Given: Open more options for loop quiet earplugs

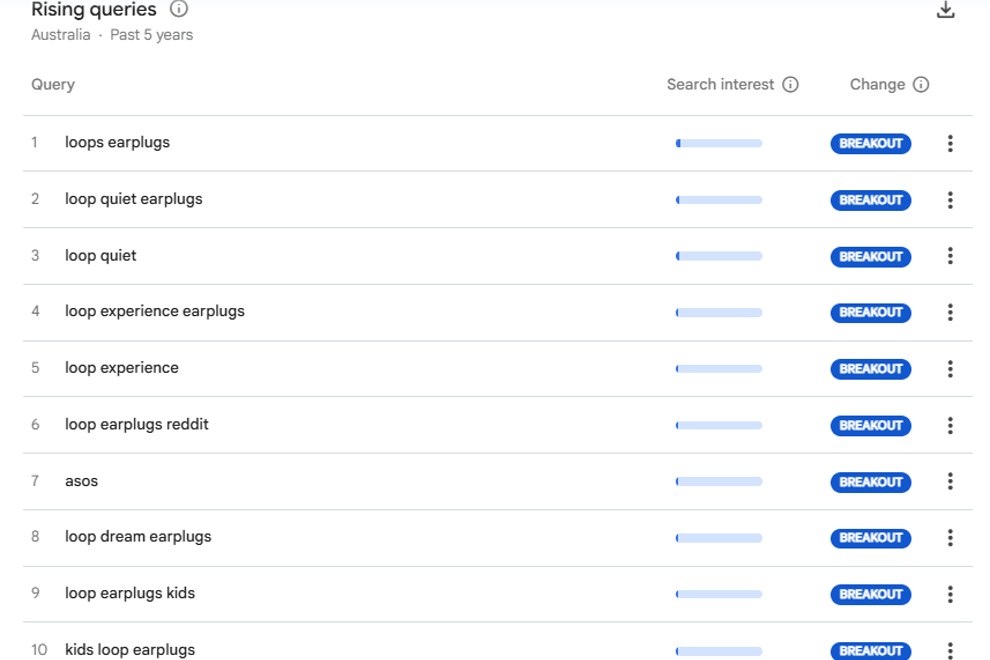Looking at the screenshot, I should coord(950,200).
